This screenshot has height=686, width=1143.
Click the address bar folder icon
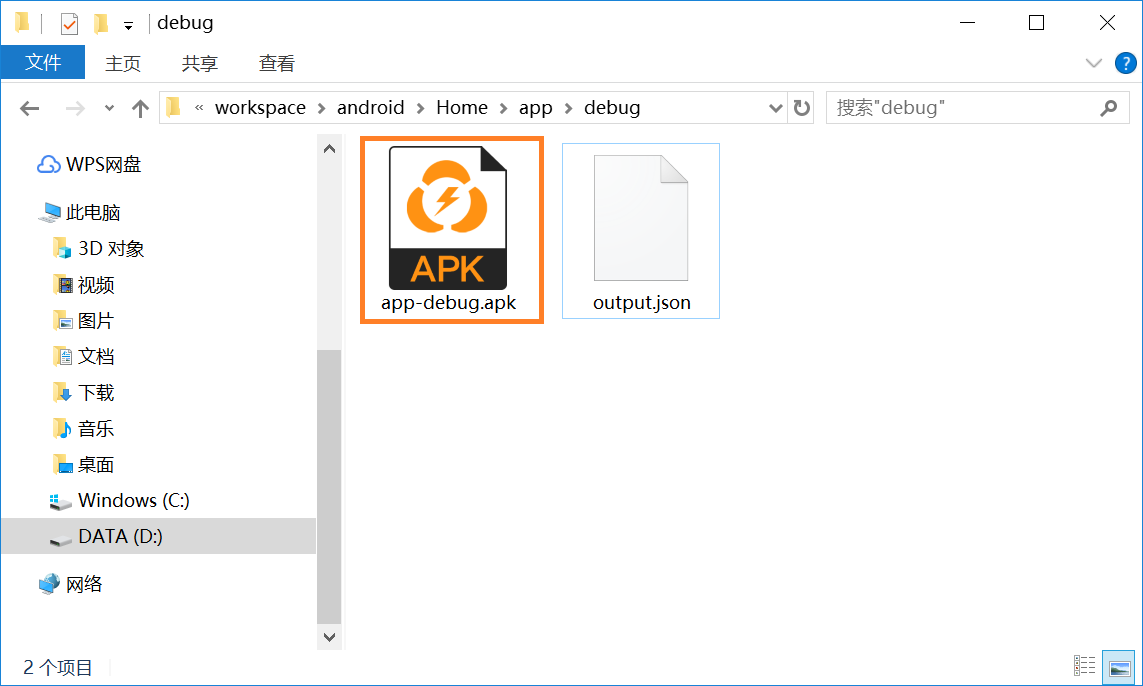tap(173, 108)
